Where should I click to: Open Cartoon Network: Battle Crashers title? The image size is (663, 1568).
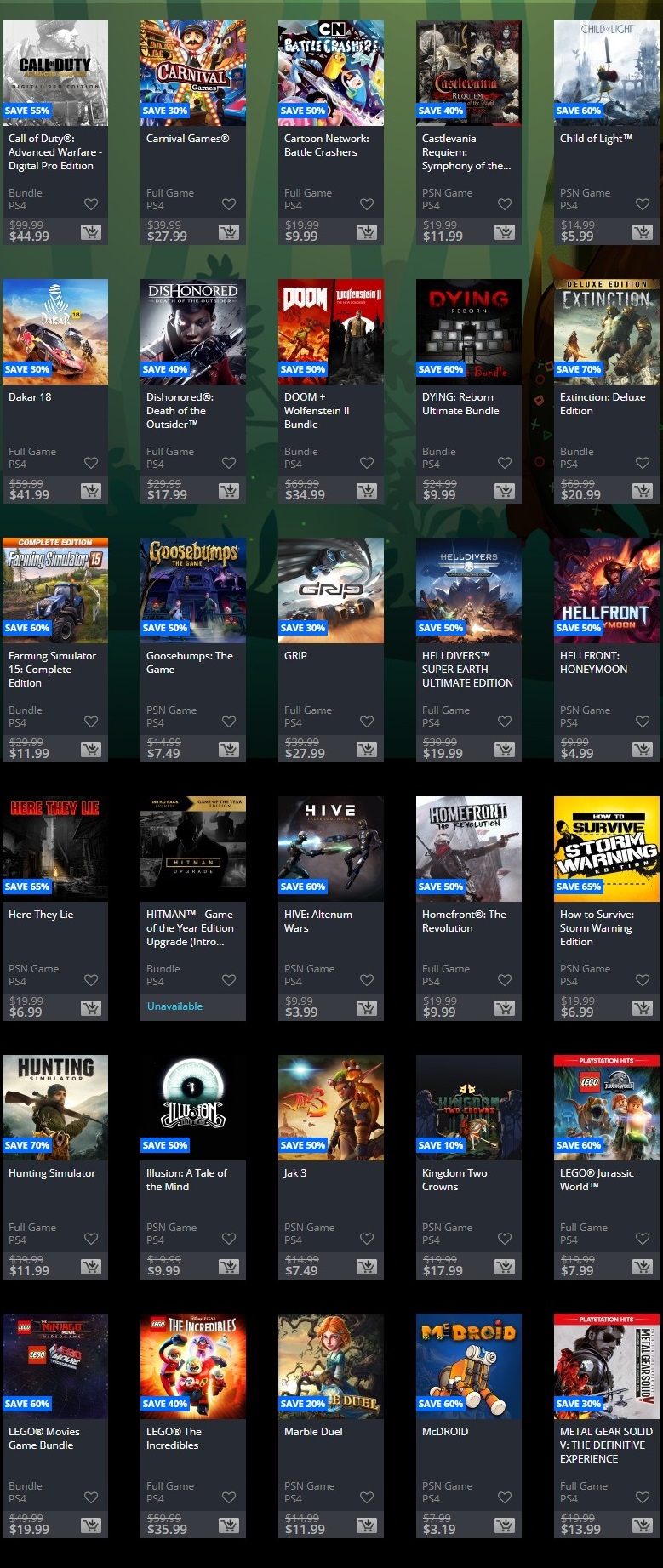[327, 145]
